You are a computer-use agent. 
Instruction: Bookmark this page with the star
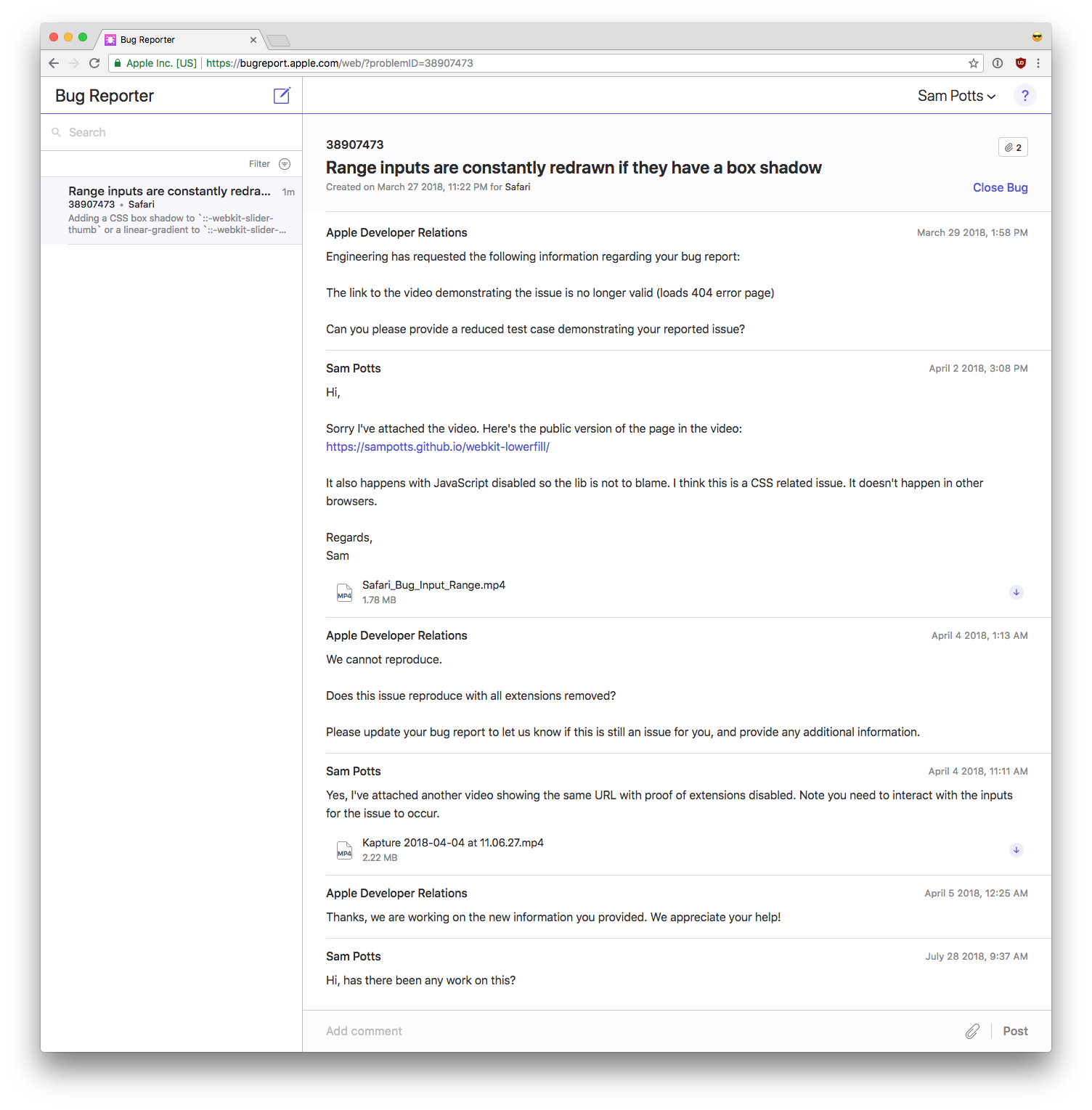tap(974, 63)
